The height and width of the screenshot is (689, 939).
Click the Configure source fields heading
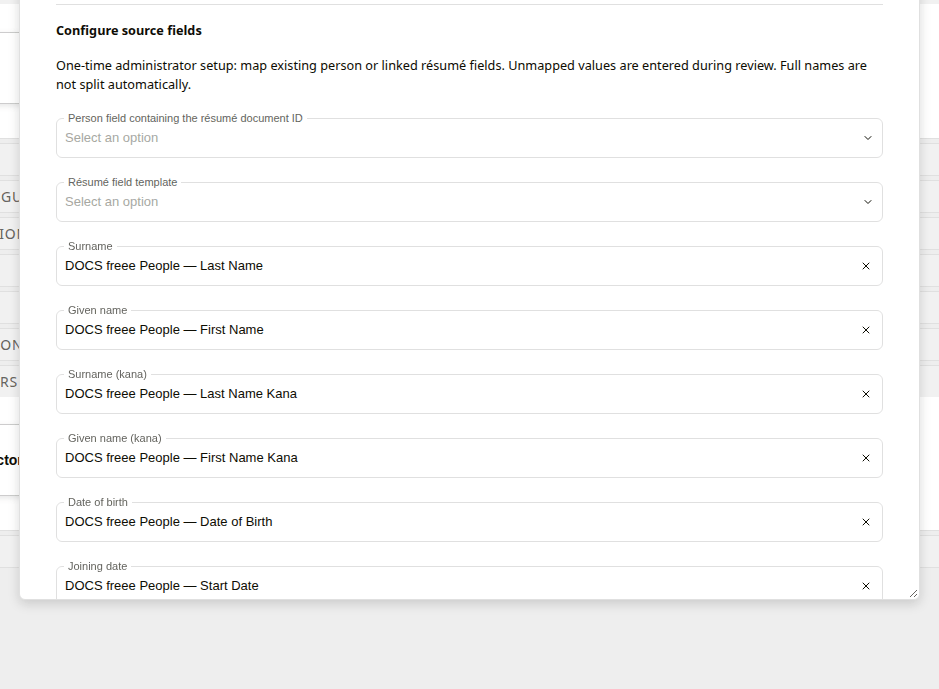(x=129, y=31)
